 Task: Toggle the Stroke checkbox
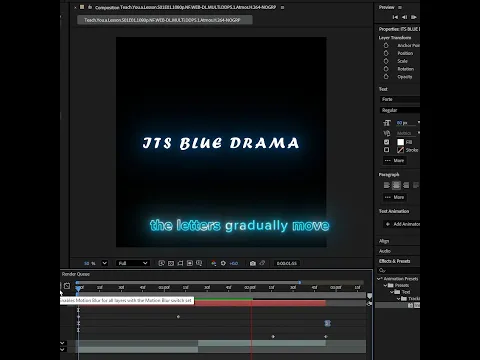pyautogui.click(x=386, y=150)
